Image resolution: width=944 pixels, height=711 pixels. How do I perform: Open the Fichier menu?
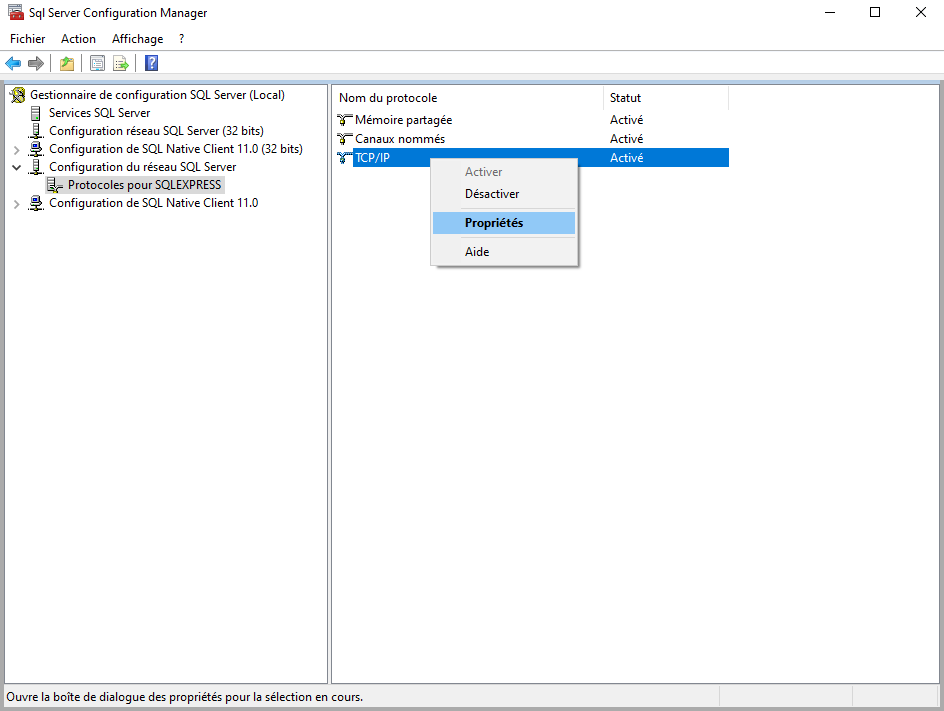point(28,39)
